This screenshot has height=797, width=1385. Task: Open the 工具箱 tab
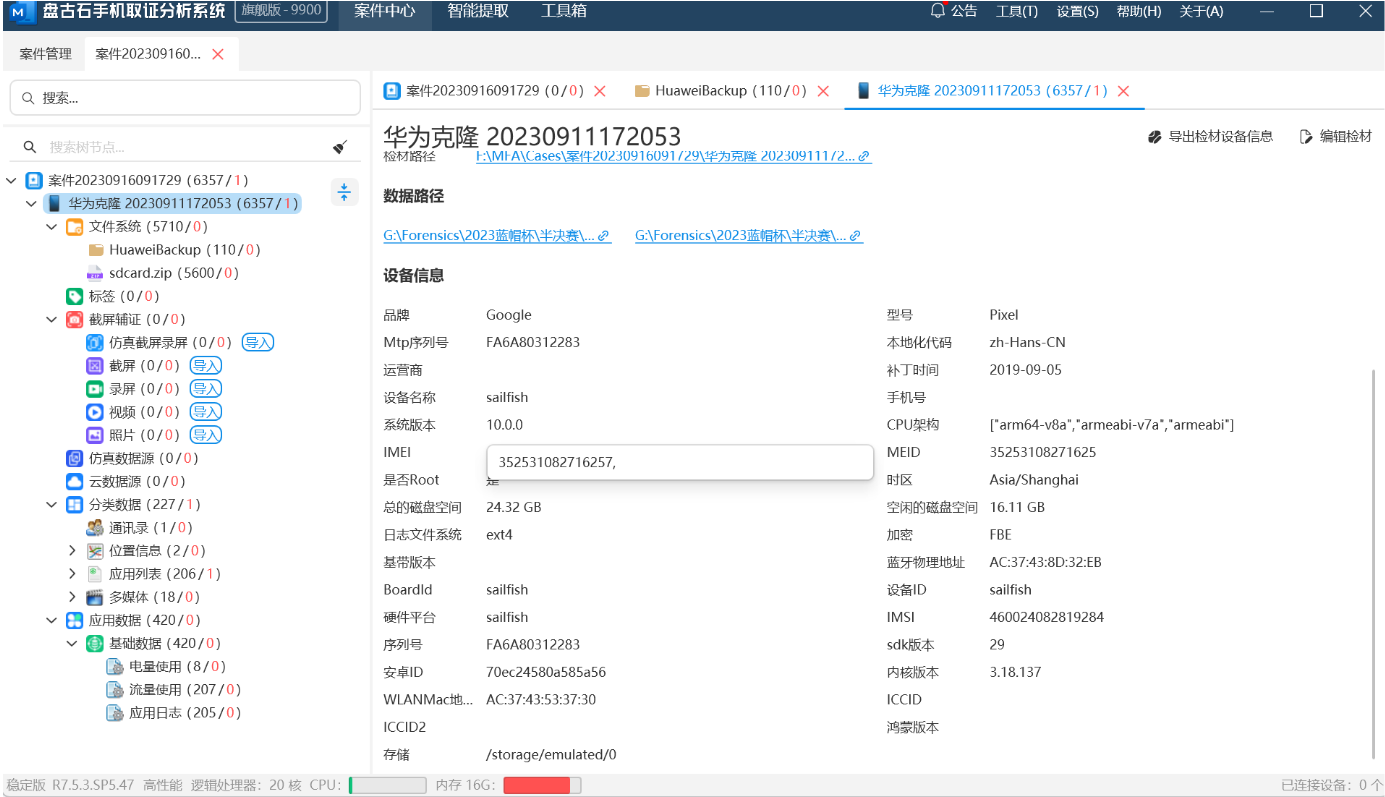click(x=564, y=12)
